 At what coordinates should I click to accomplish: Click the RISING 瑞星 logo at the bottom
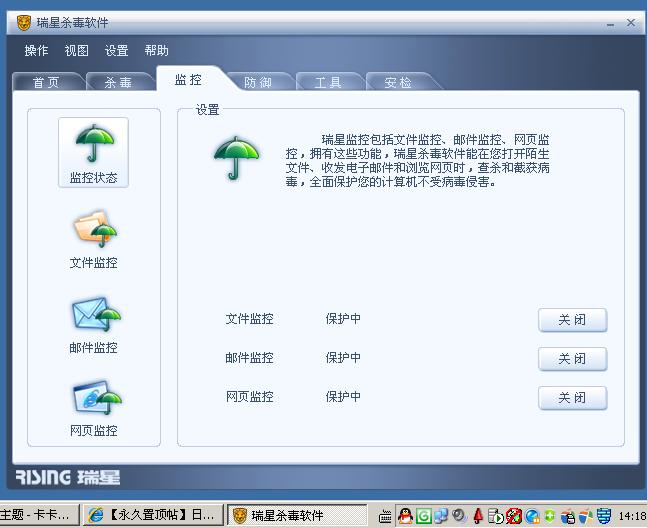click(68, 477)
